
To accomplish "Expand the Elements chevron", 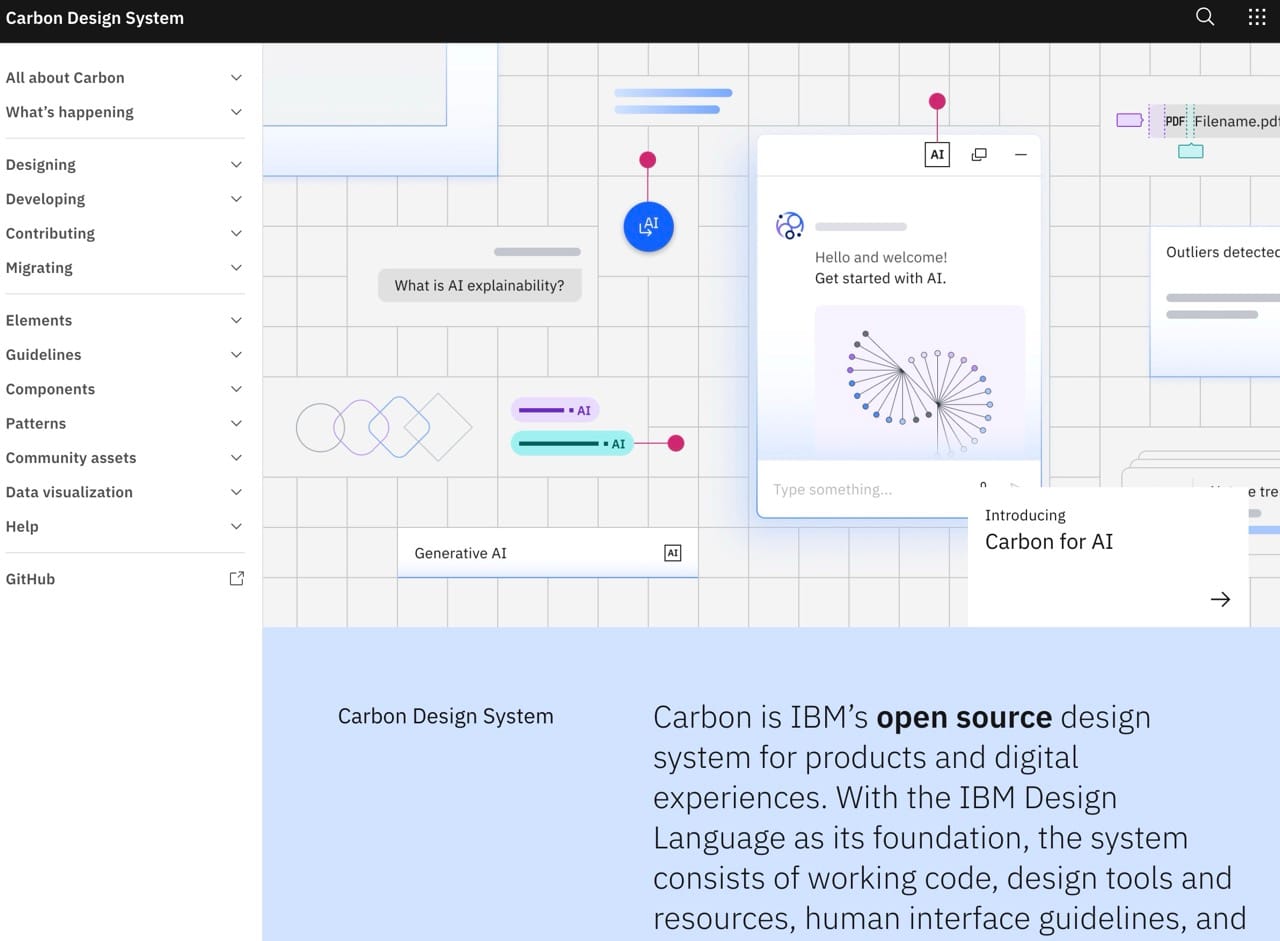I will [x=236, y=320].
